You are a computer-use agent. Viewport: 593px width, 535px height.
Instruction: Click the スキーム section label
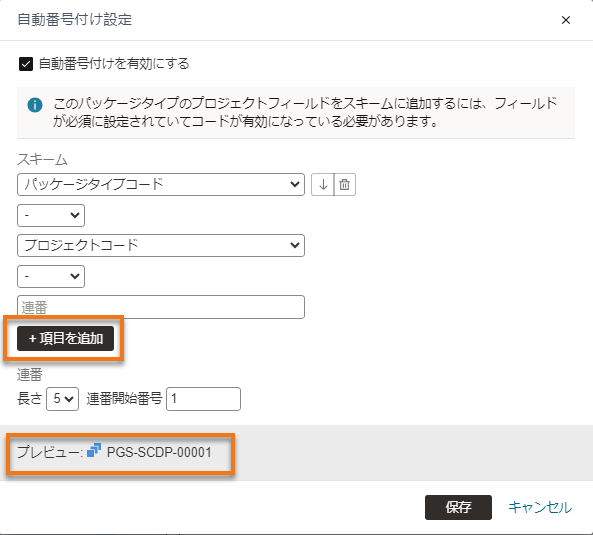42,160
